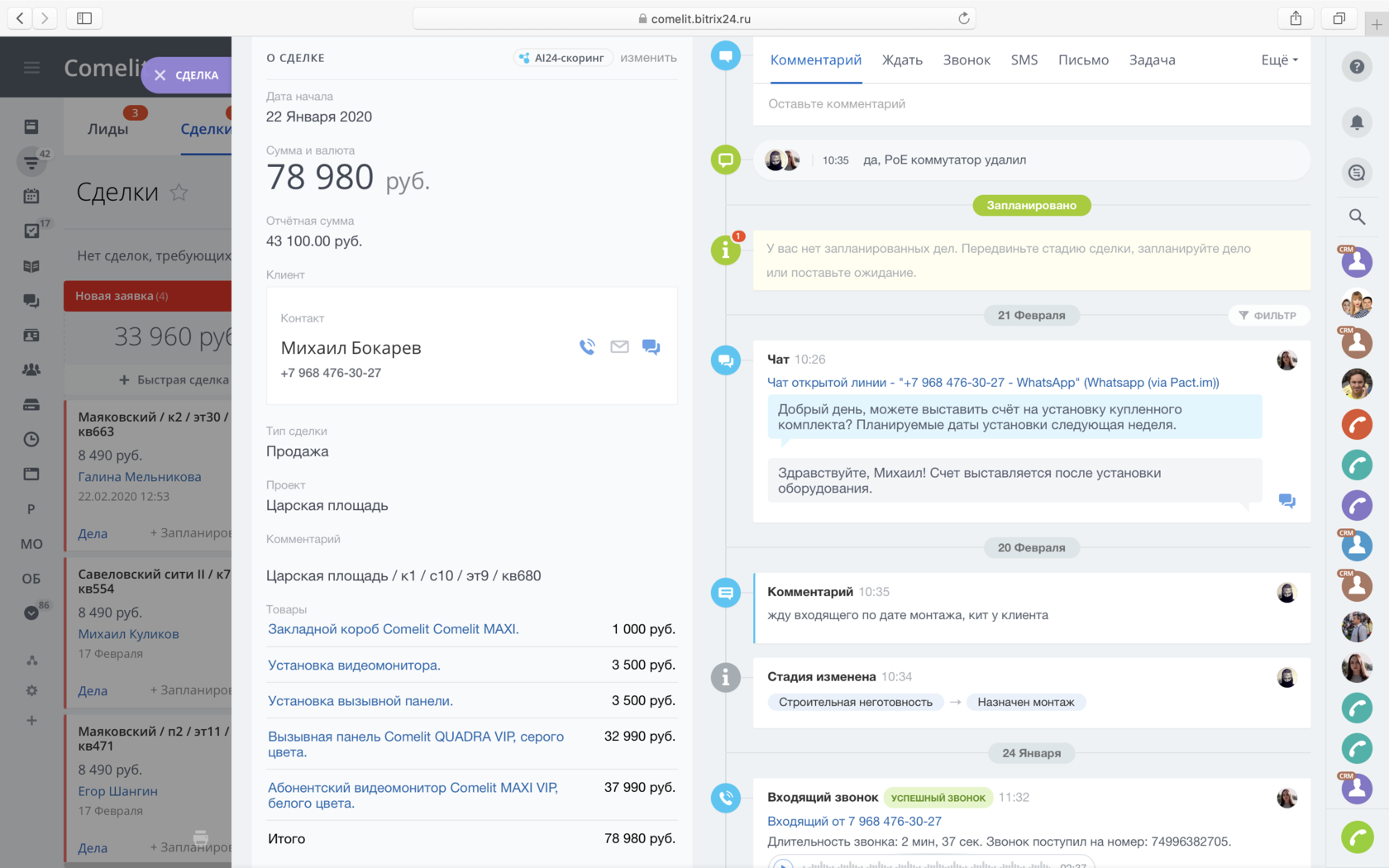The height and width of the screenshot is (868, 1389).
Task: Click the info icon with red badge 1
Action: [726, 249]
